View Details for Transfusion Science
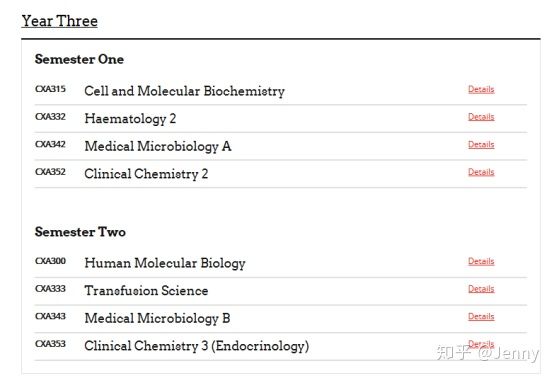This screenshot has height=378, width=554. click(x=481, y=289)
